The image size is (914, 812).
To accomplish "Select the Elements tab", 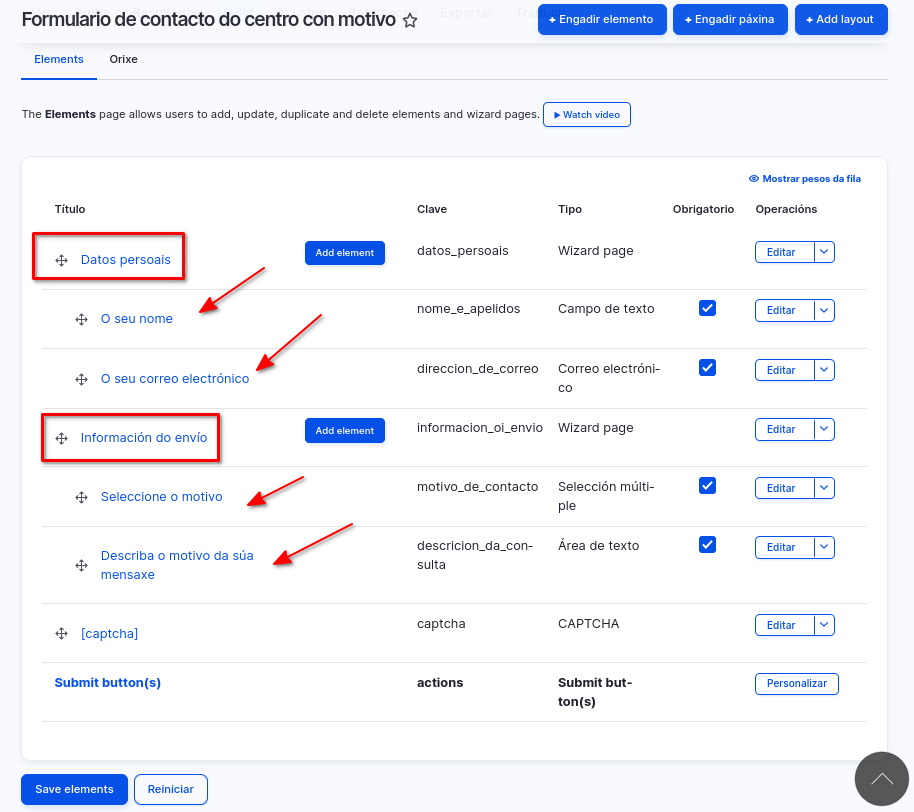I will (x=59, y=59).
